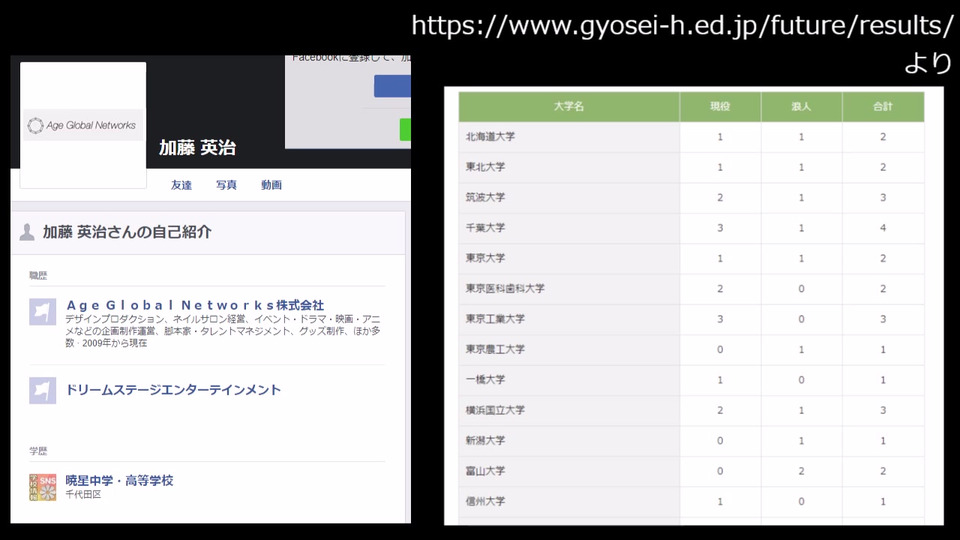
Task: Click the 千代田区 location text
Action: point(83,494)
